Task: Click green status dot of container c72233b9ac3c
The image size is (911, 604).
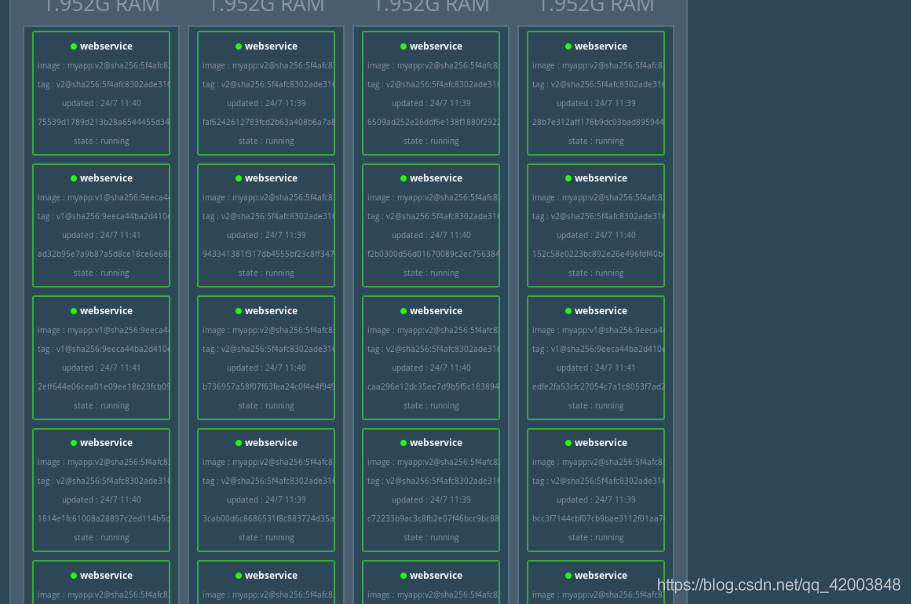Action: pos(404,443)
